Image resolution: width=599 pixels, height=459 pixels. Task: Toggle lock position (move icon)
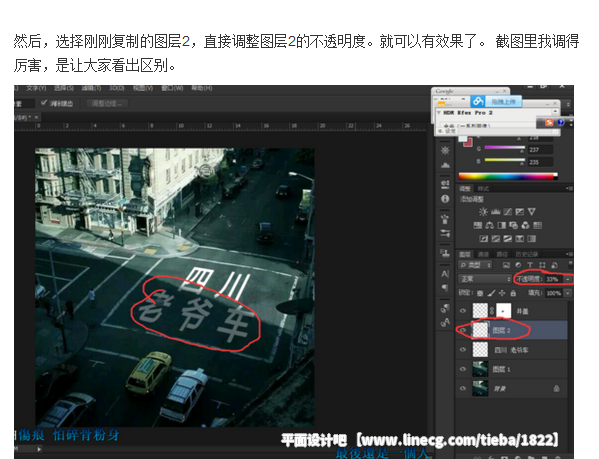502,293
